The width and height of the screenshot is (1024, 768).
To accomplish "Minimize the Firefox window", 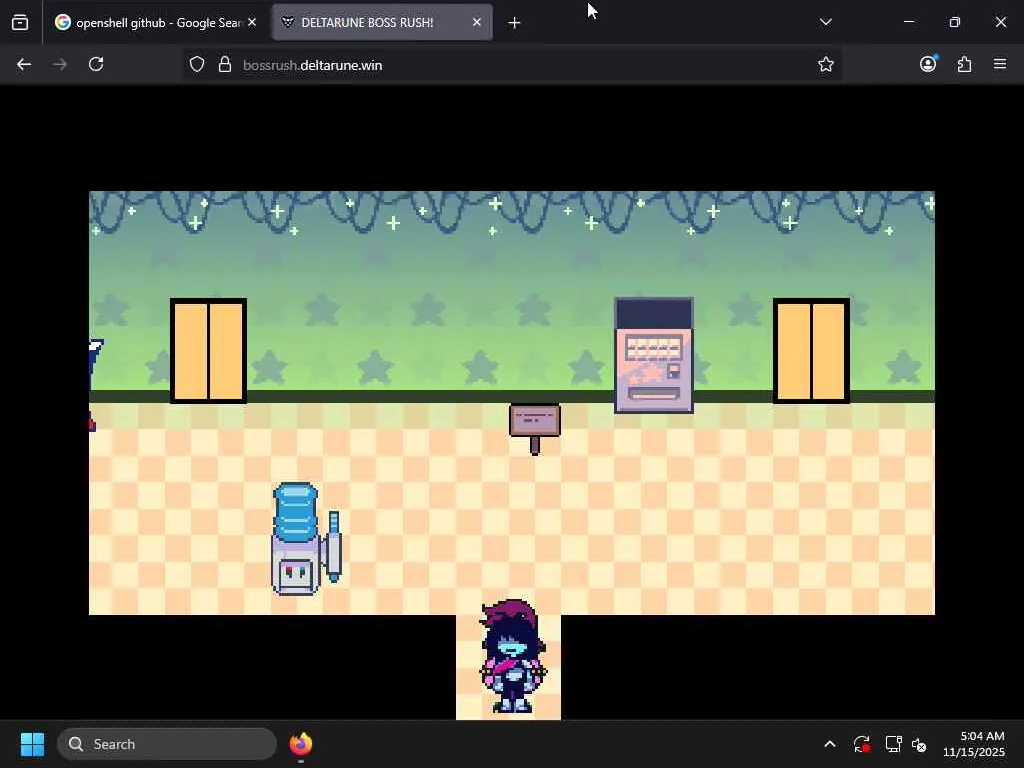I will [x=908, y=22].
